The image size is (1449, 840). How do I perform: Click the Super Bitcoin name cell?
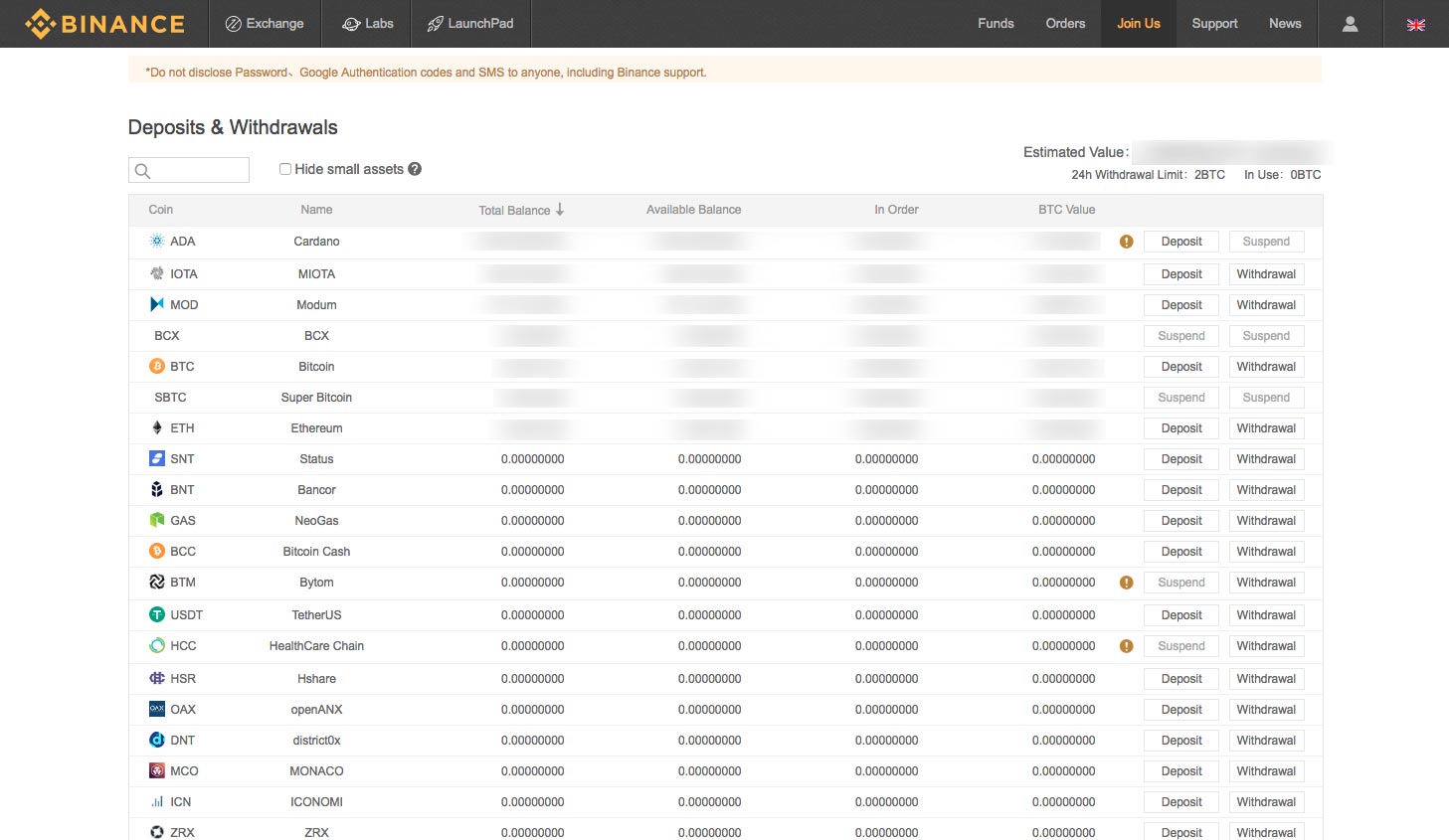coord(316,398)
